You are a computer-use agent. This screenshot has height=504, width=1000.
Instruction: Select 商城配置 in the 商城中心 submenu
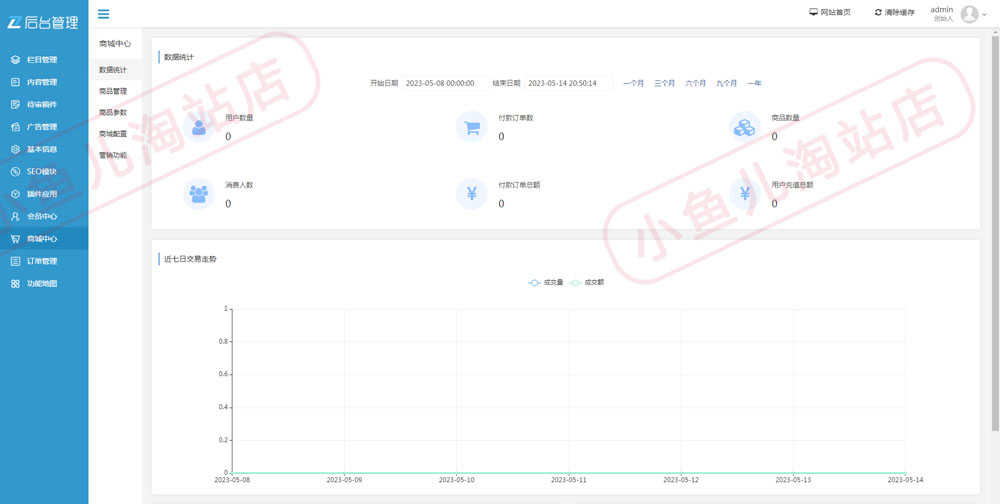(115, 134)
